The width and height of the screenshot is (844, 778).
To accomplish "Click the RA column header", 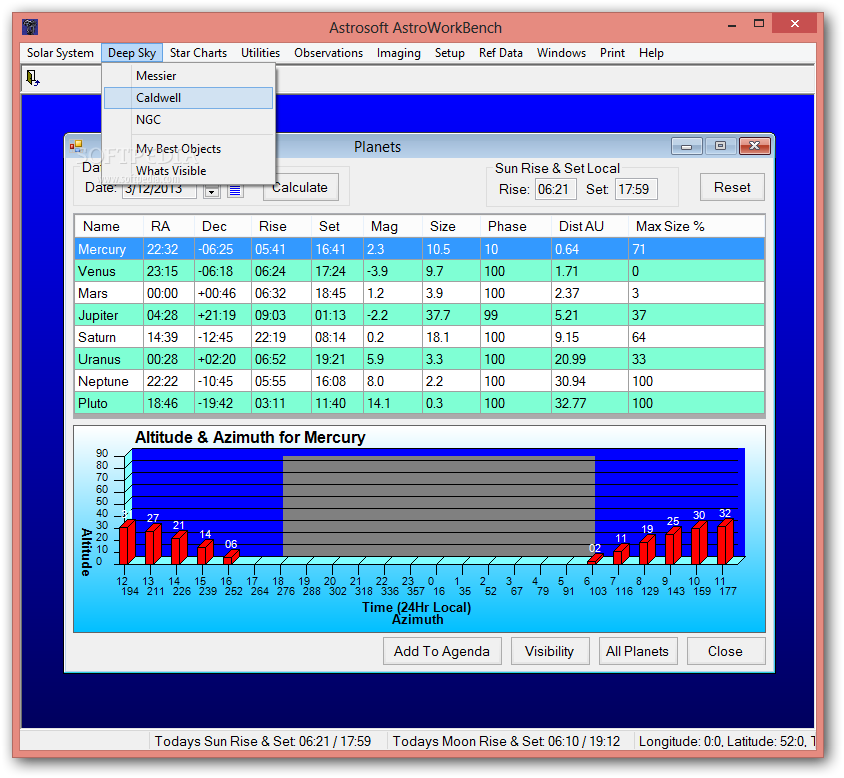I will (x=168, y=226).
